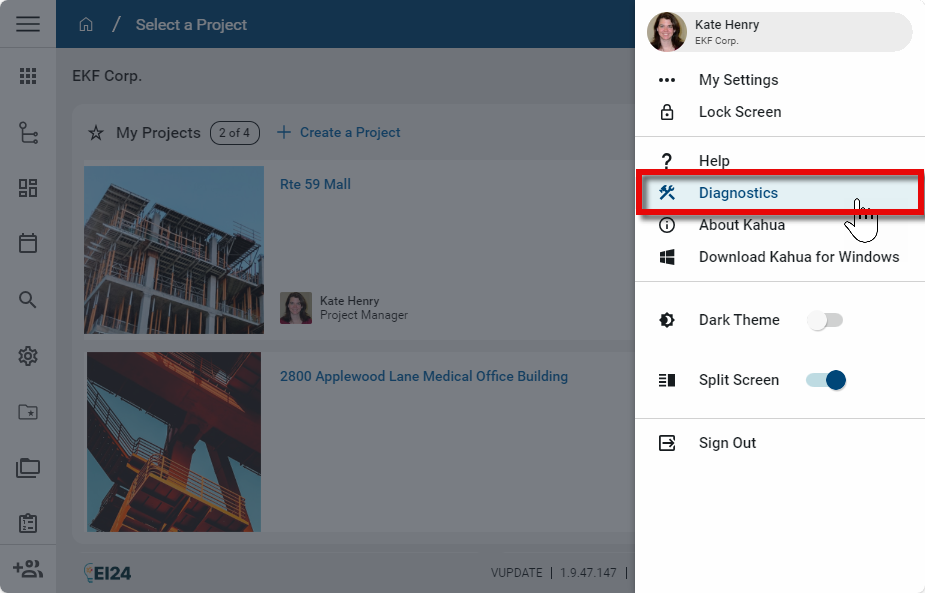The width and height of the screenshot is (925, 593).
Task: Enable the Dark Theme toggle
Action: [826, 320]
